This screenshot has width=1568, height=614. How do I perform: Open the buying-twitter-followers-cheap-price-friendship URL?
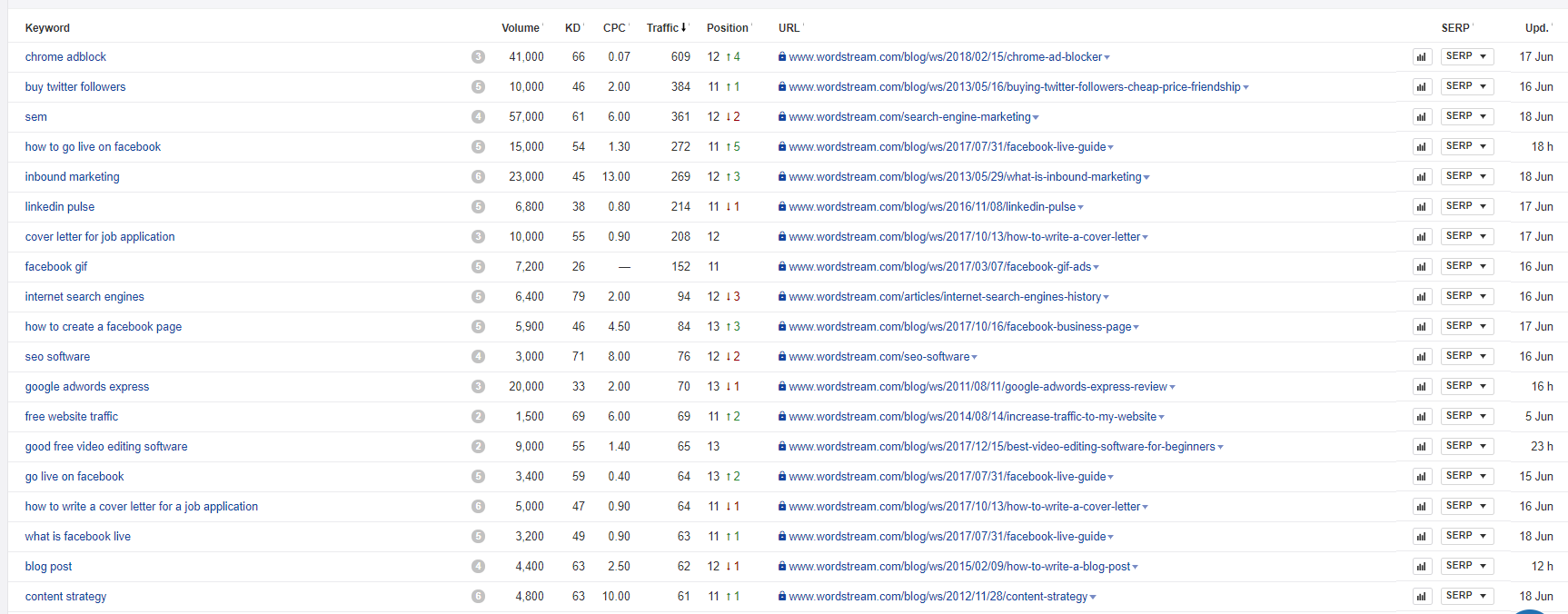(1015, 86)
